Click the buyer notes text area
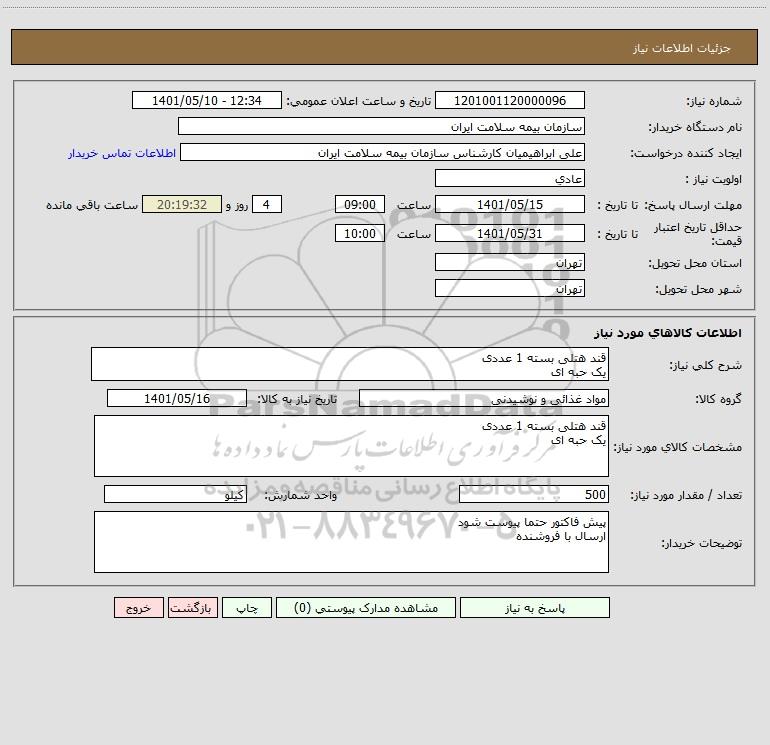The image size is (770, 745). coord(351,542)
